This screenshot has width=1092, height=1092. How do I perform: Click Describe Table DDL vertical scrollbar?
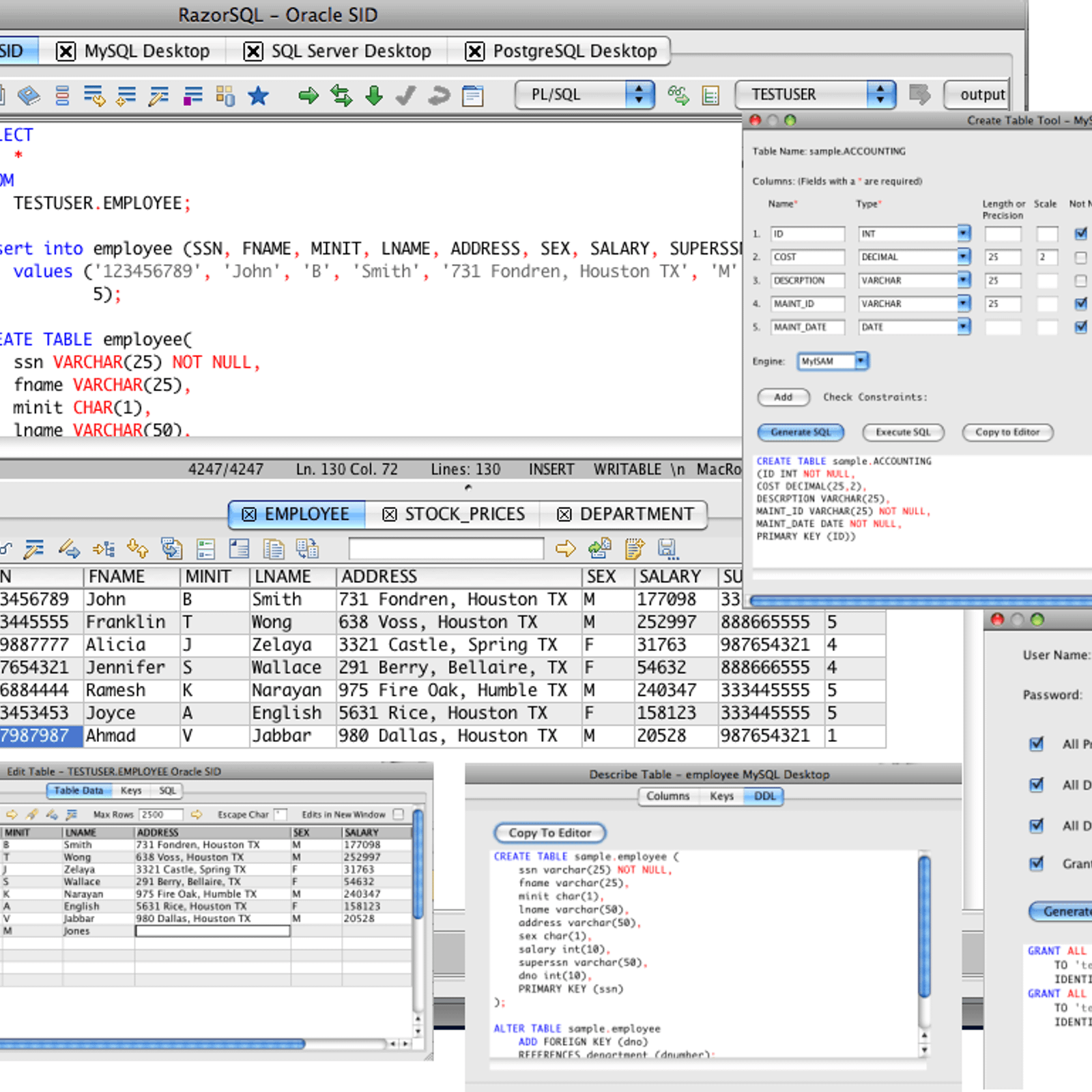click(x=925, y=926)
